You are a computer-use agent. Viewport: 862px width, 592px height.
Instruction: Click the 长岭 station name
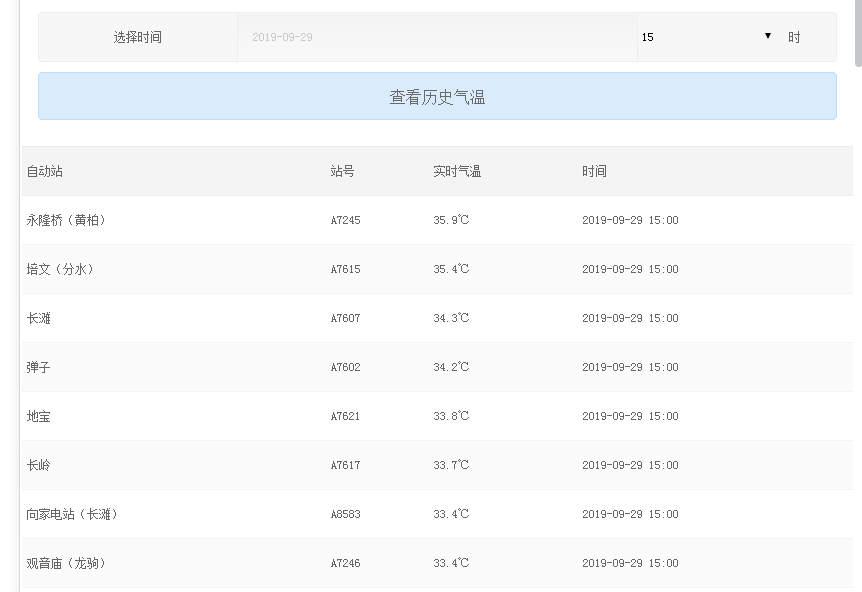[x=38, y=465]
